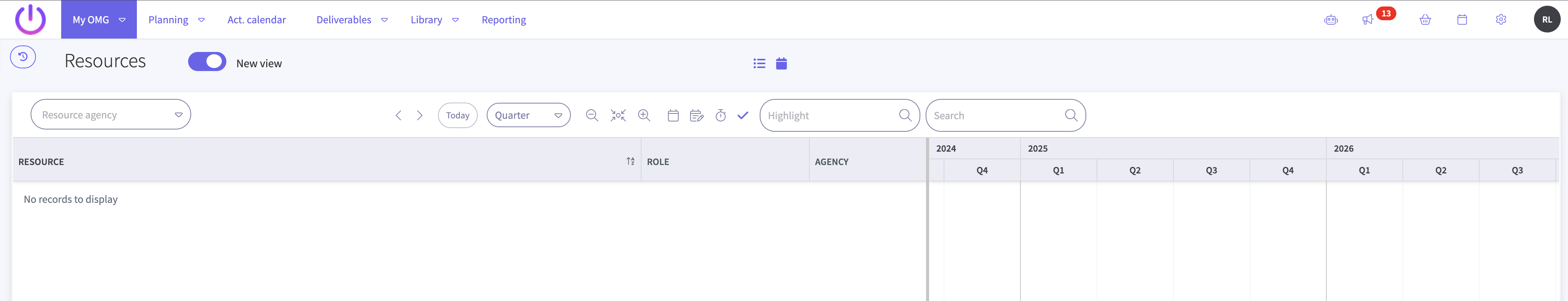Click the Highlight input field
This screenshot has height=301, width=1568.
pyautogui.click(x=830, y=115)
